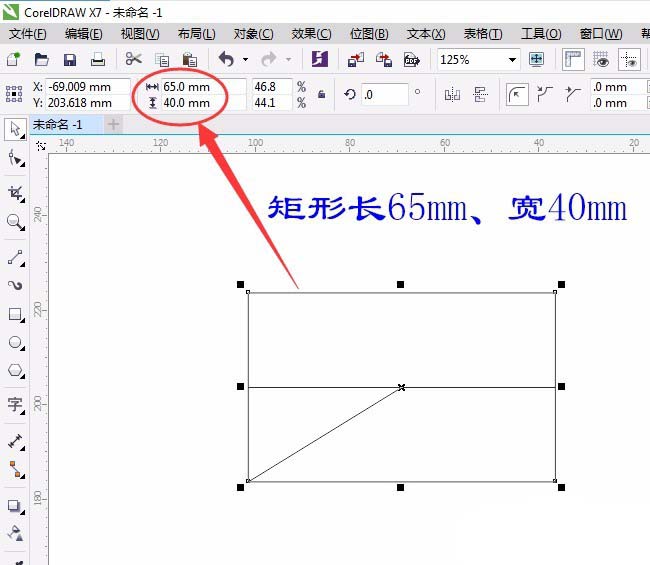This screenshot has height=565, width=650.
Task: Expand the undo history dropdown arrow
Action: click(x=245, y=60)
